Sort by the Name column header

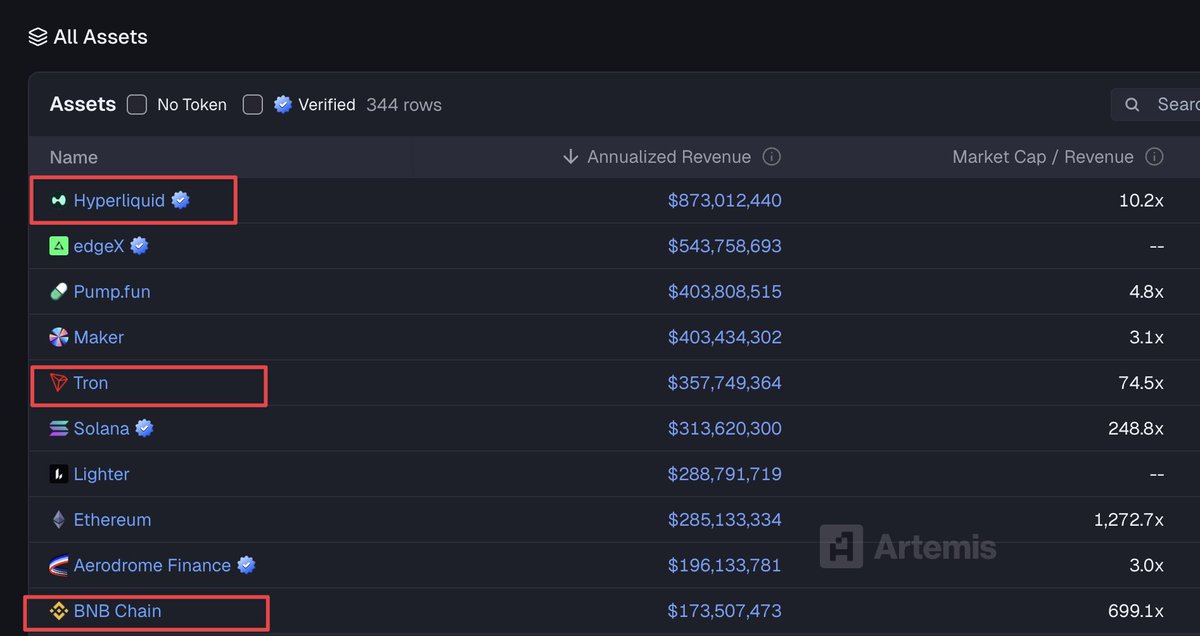(74, 157)
